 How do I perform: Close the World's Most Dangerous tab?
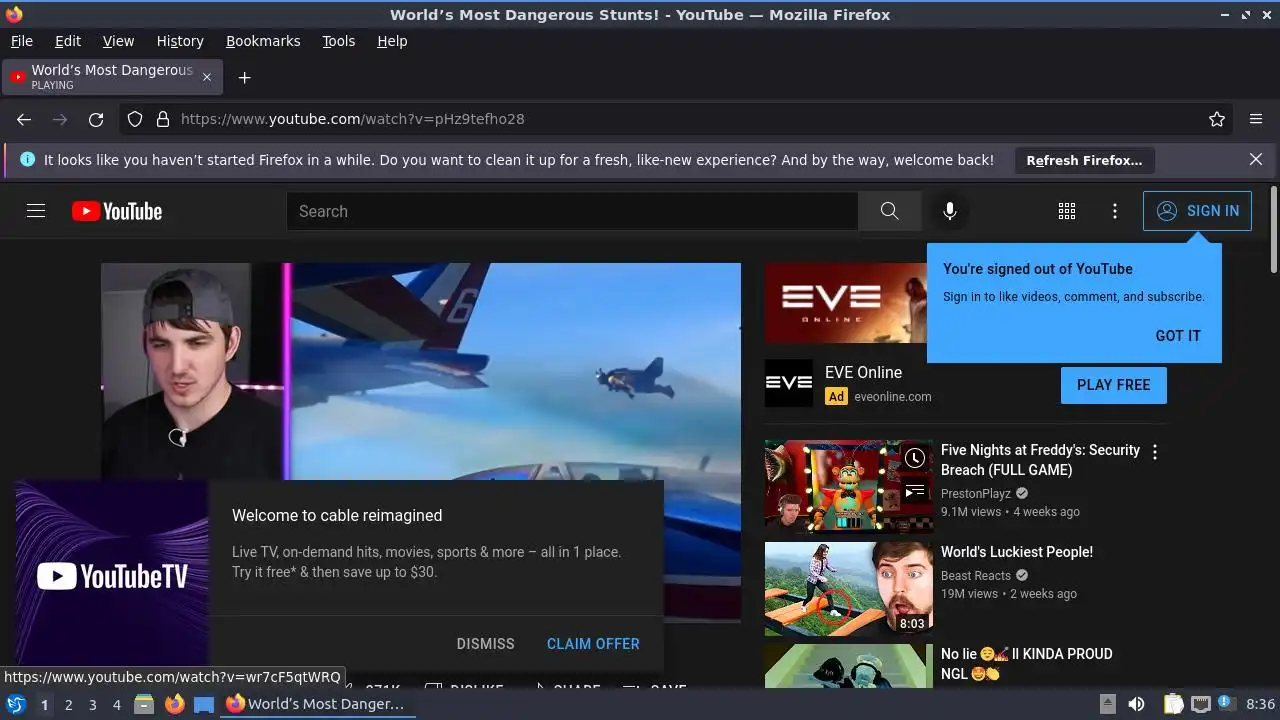click(x=207, y=77)
